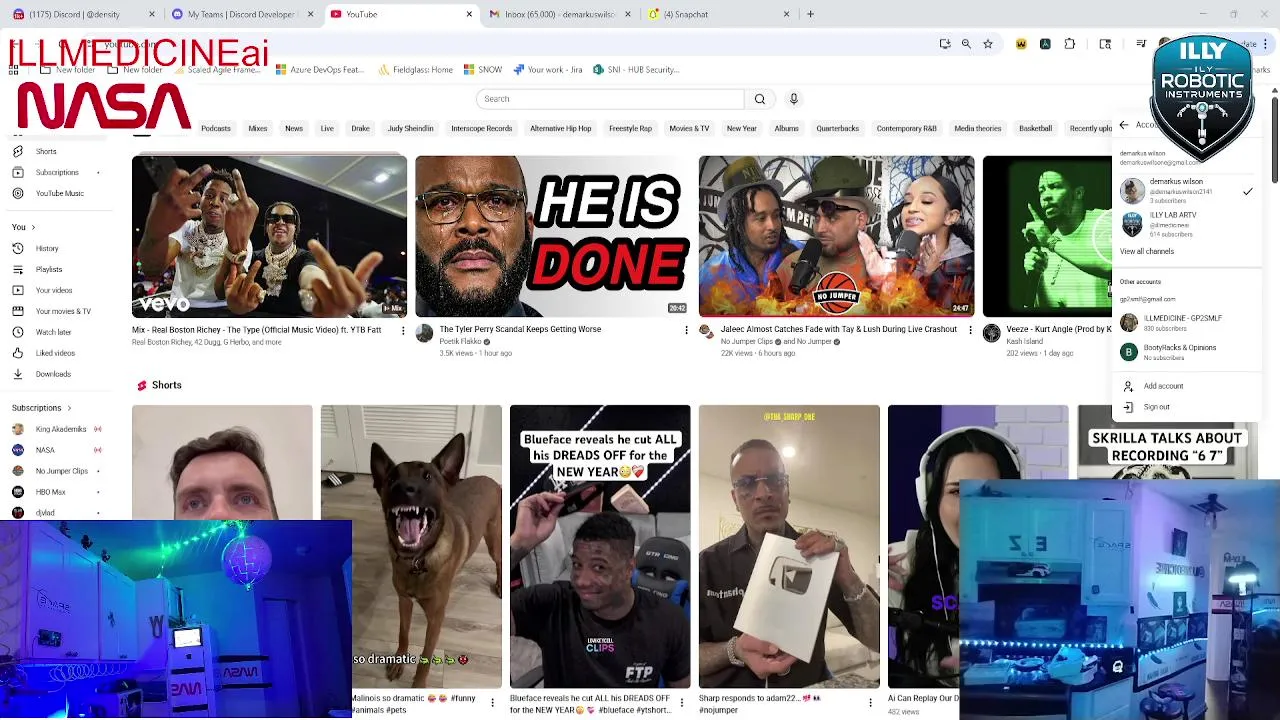The image size is (1280, 720).
Task: Click the Add account icon
Action: 1129,386
